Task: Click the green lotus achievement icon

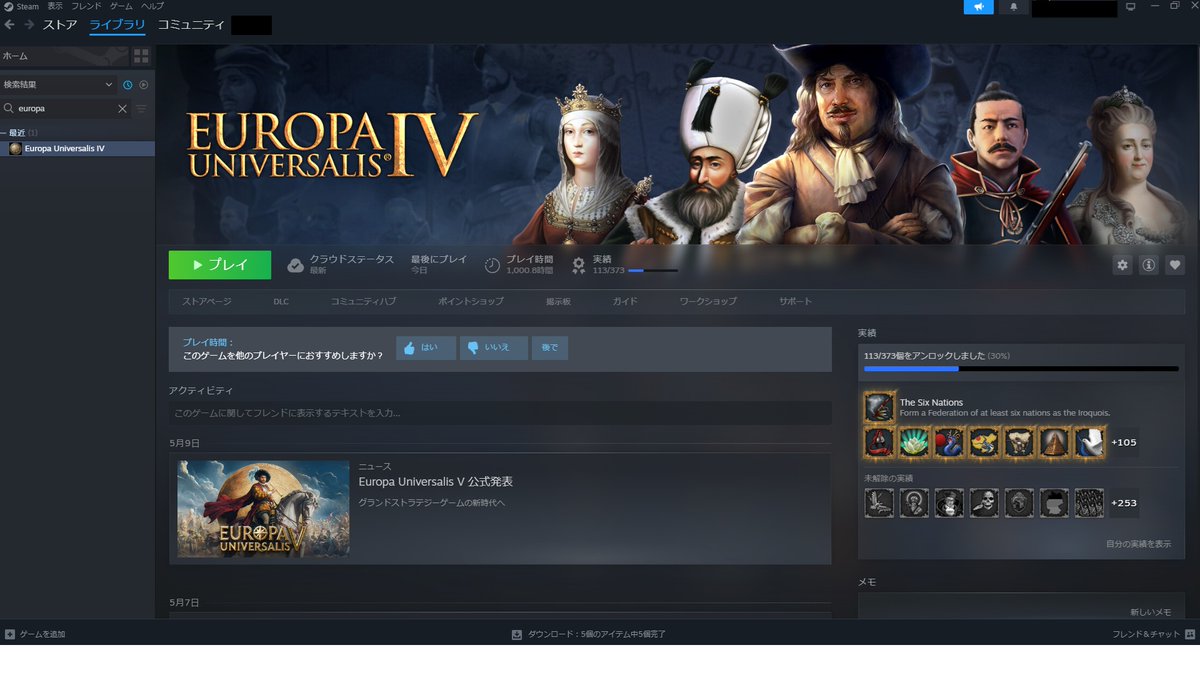Action: (914, 443)
